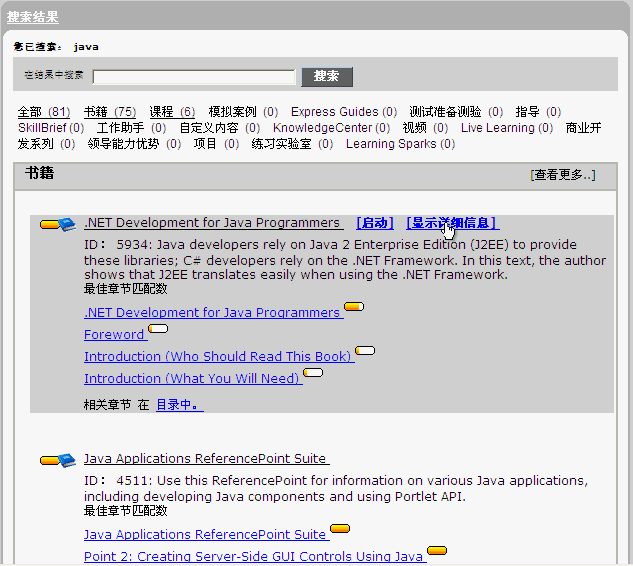Viewport: 633px width, 566px height.
Task: Click relevance bar icon next to Foreword link
Action: (158, 329)
